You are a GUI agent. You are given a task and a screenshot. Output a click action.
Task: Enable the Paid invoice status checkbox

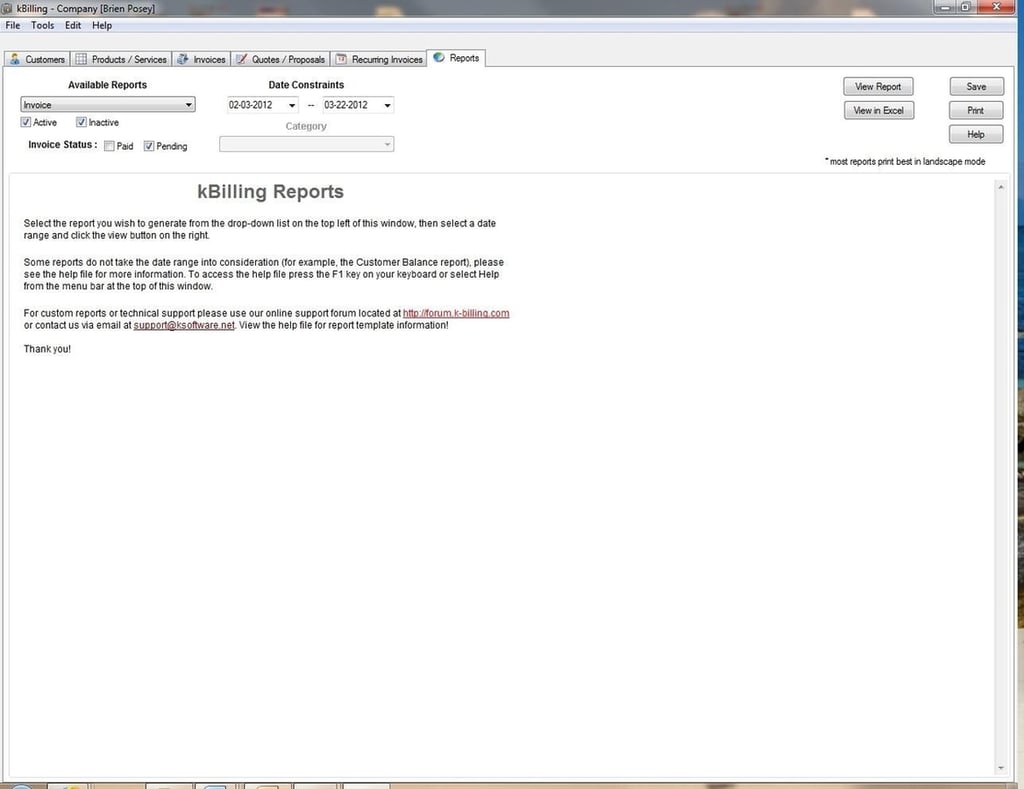tap(109, 146)
